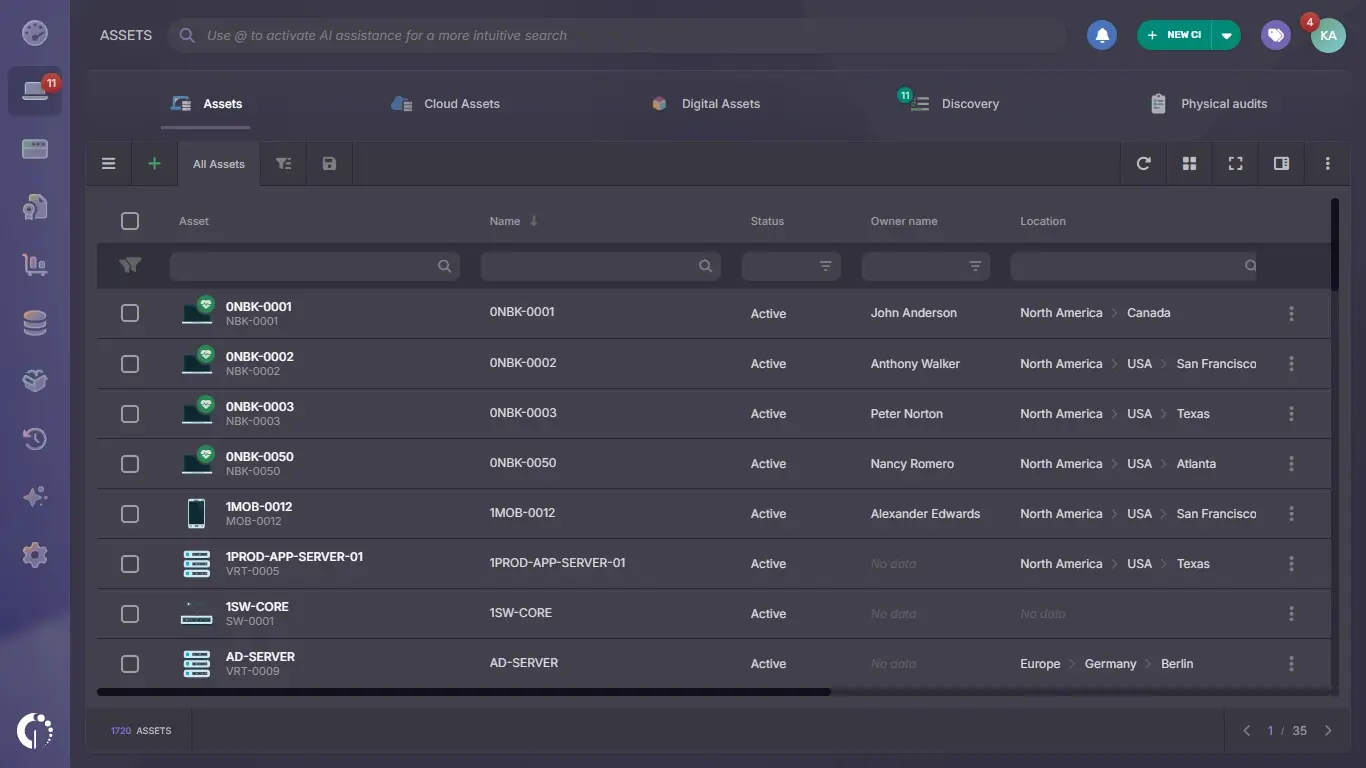Viewport: 1366px width, 768px height.
Task: Click the New CI button
Action: [x=1175, y=35]
